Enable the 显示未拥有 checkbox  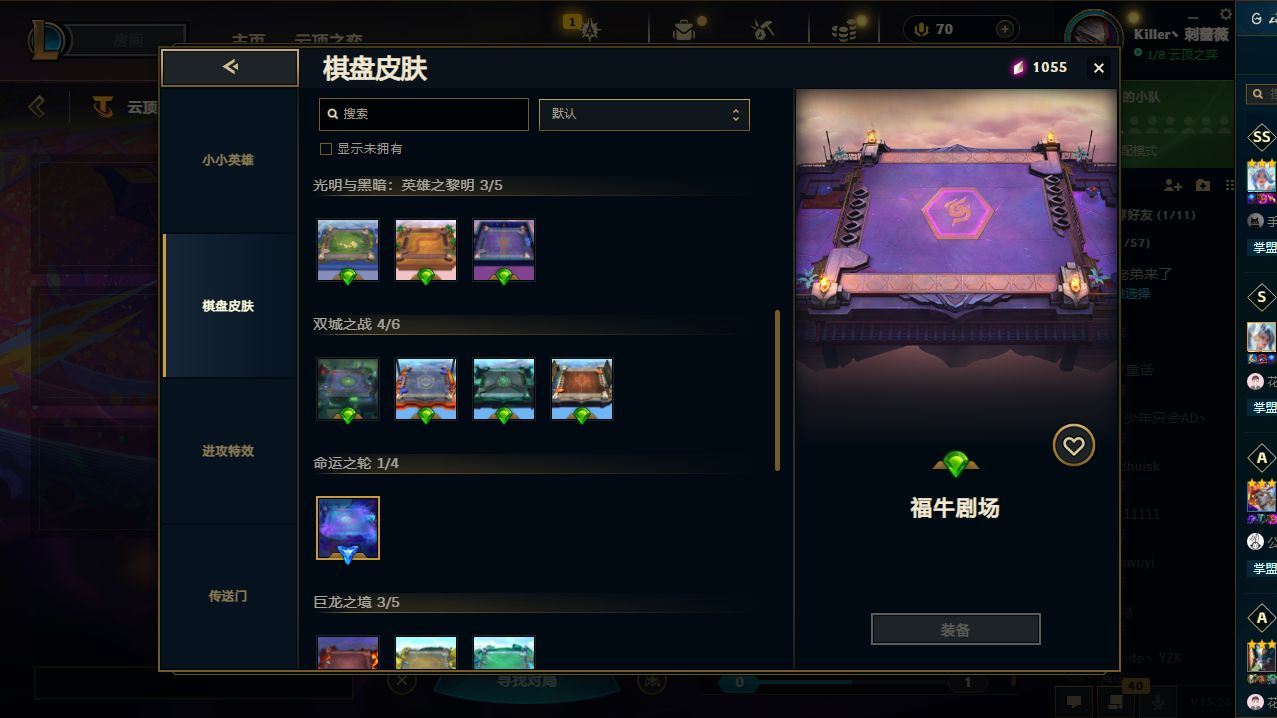click(325, 149)
